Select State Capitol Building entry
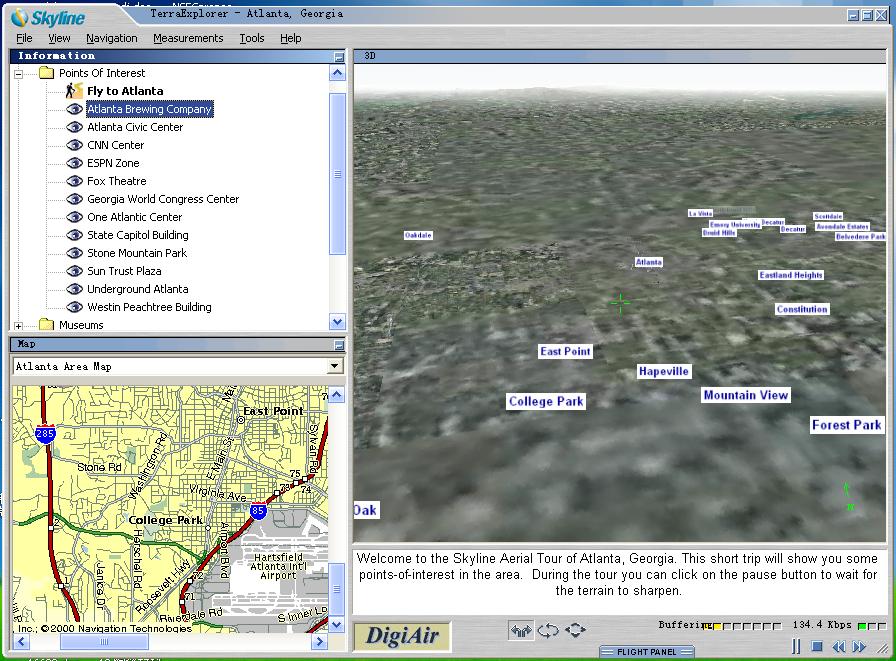896x661 pixels. click(138, 235)
